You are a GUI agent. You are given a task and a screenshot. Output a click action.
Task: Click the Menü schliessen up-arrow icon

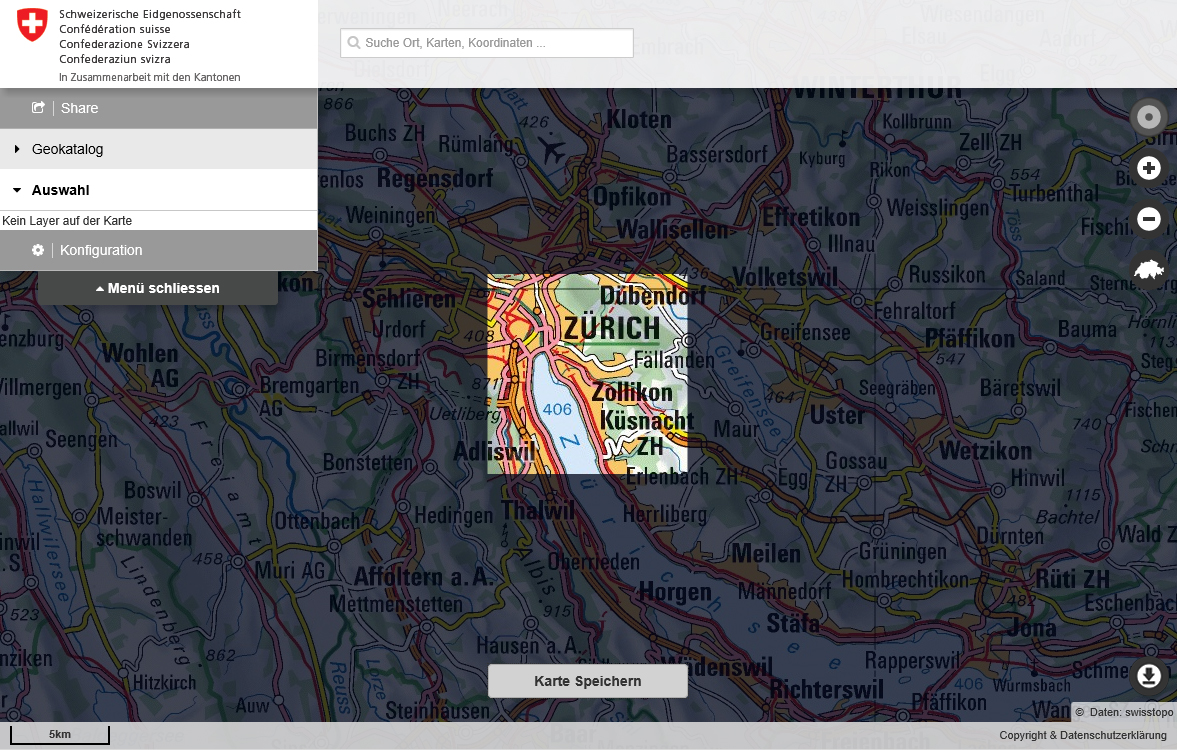point(99,288)
